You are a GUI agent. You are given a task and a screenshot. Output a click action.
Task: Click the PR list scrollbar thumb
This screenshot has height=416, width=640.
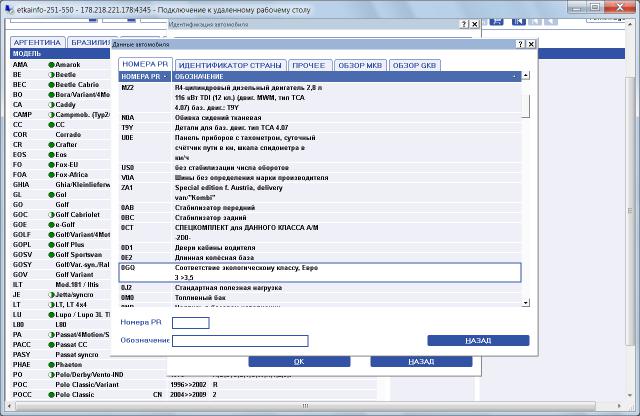(526, 106)
